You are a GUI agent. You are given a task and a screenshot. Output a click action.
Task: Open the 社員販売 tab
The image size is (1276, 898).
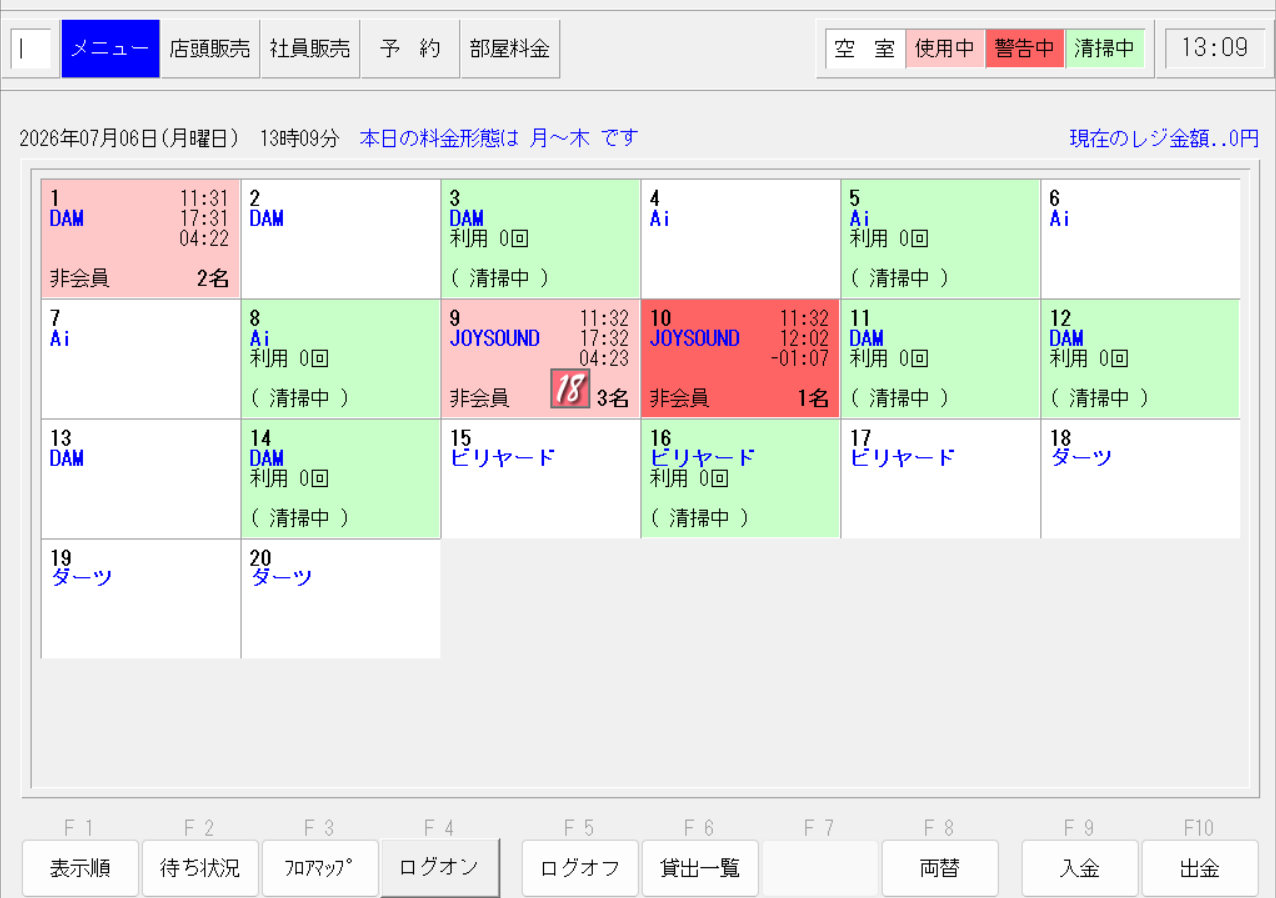[x=310, y=48]
